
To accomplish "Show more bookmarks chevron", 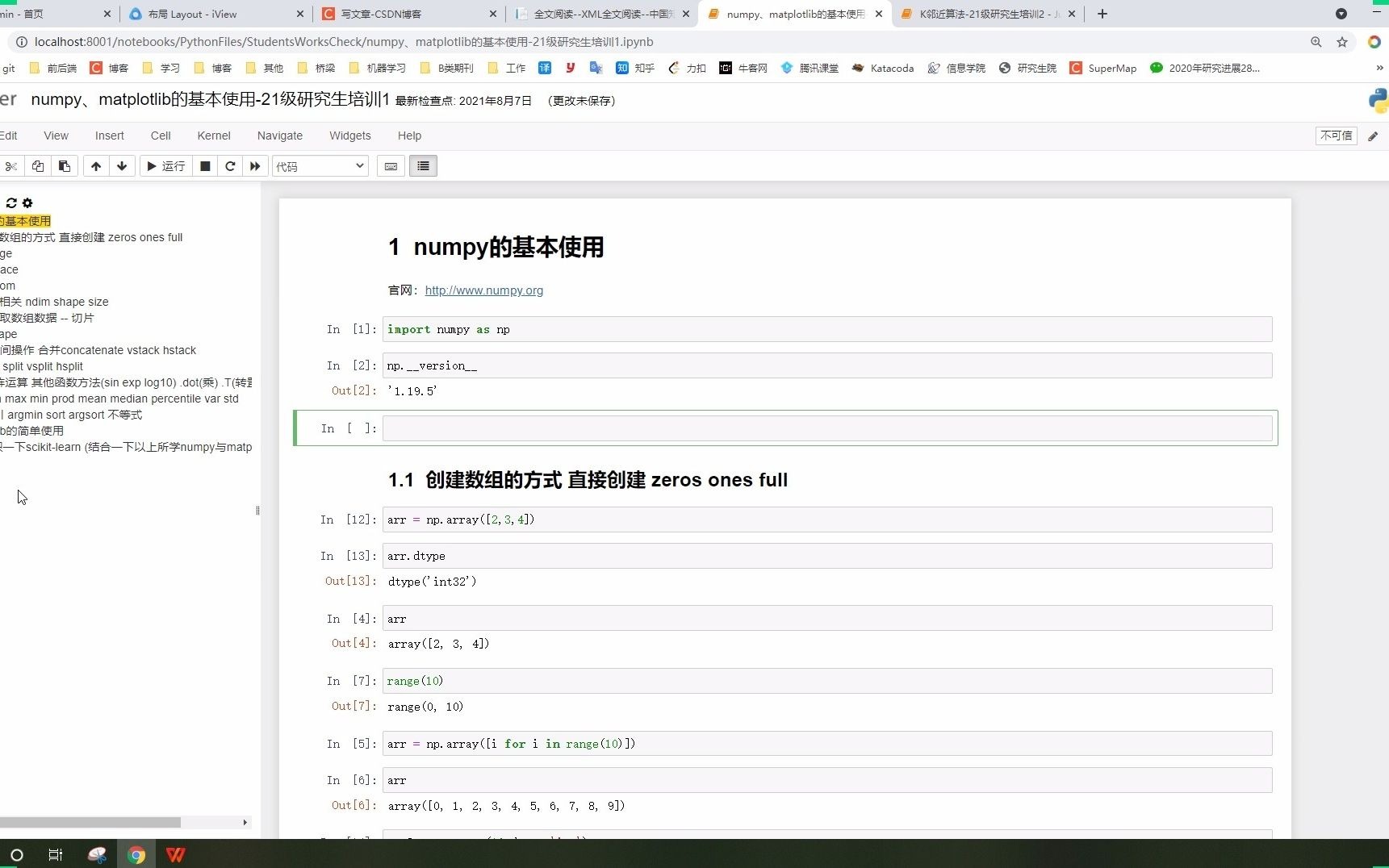I will point(1379,68).
